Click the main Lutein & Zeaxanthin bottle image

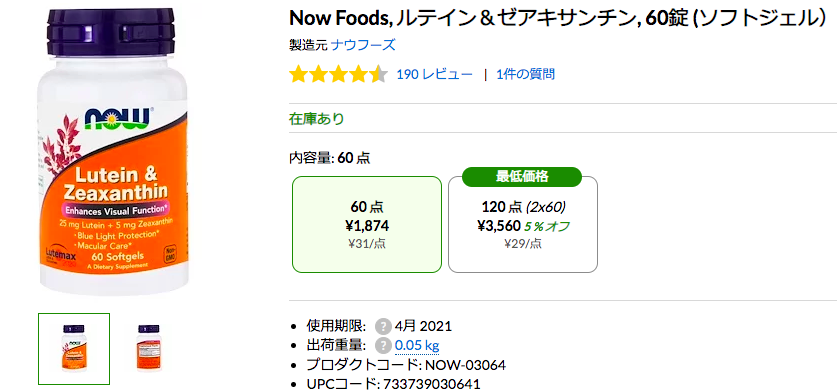[114, 152]
